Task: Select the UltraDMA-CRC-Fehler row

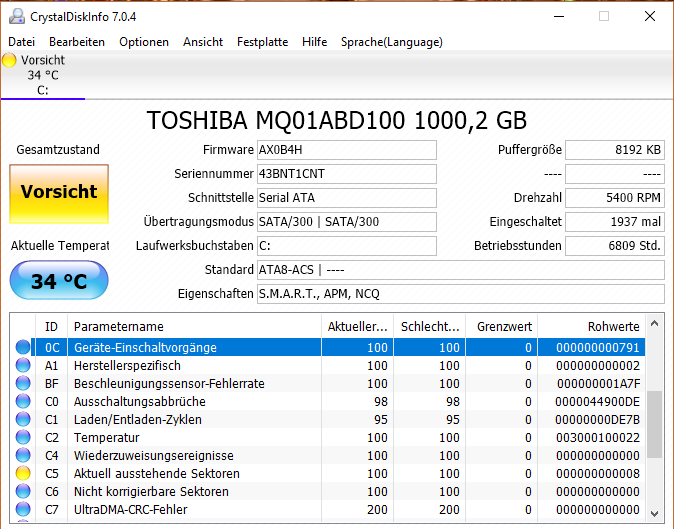Action: 330,510
